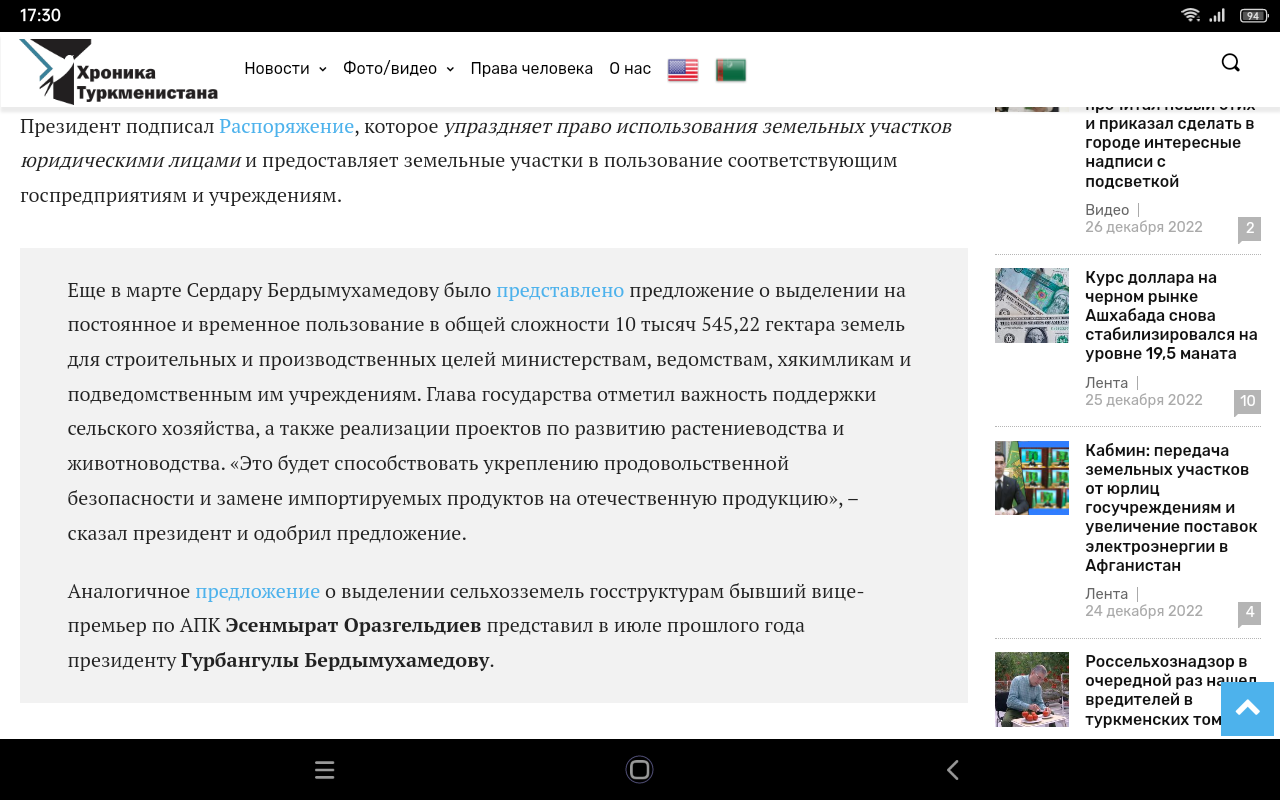The width and height of the screenshot is (1280, 800).
Task: Click the date 24 декабря 2022
Action: click(x=1144, y=611)
